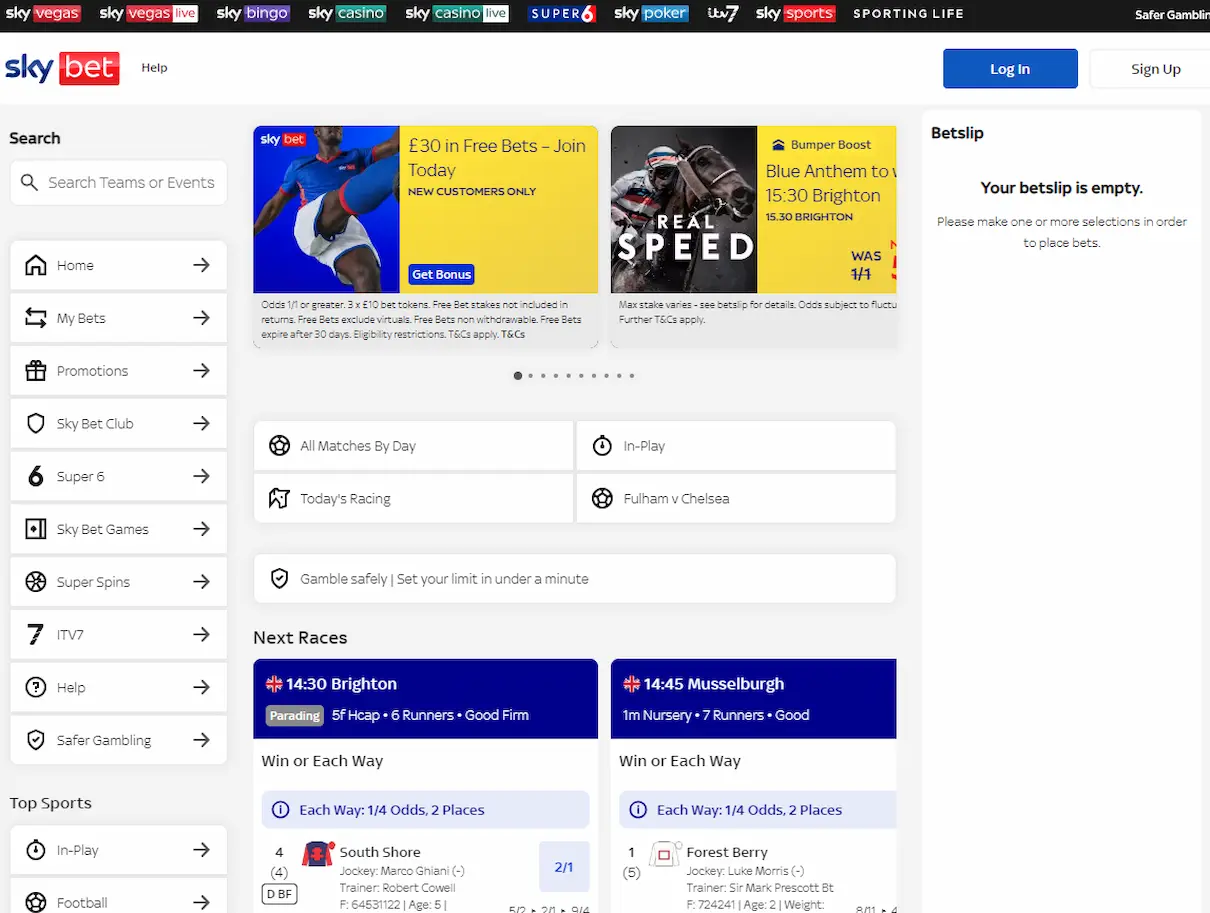Open the Safer Gambling row arrow
Screen dimensions: 1210x913
(x=201, y=741)
